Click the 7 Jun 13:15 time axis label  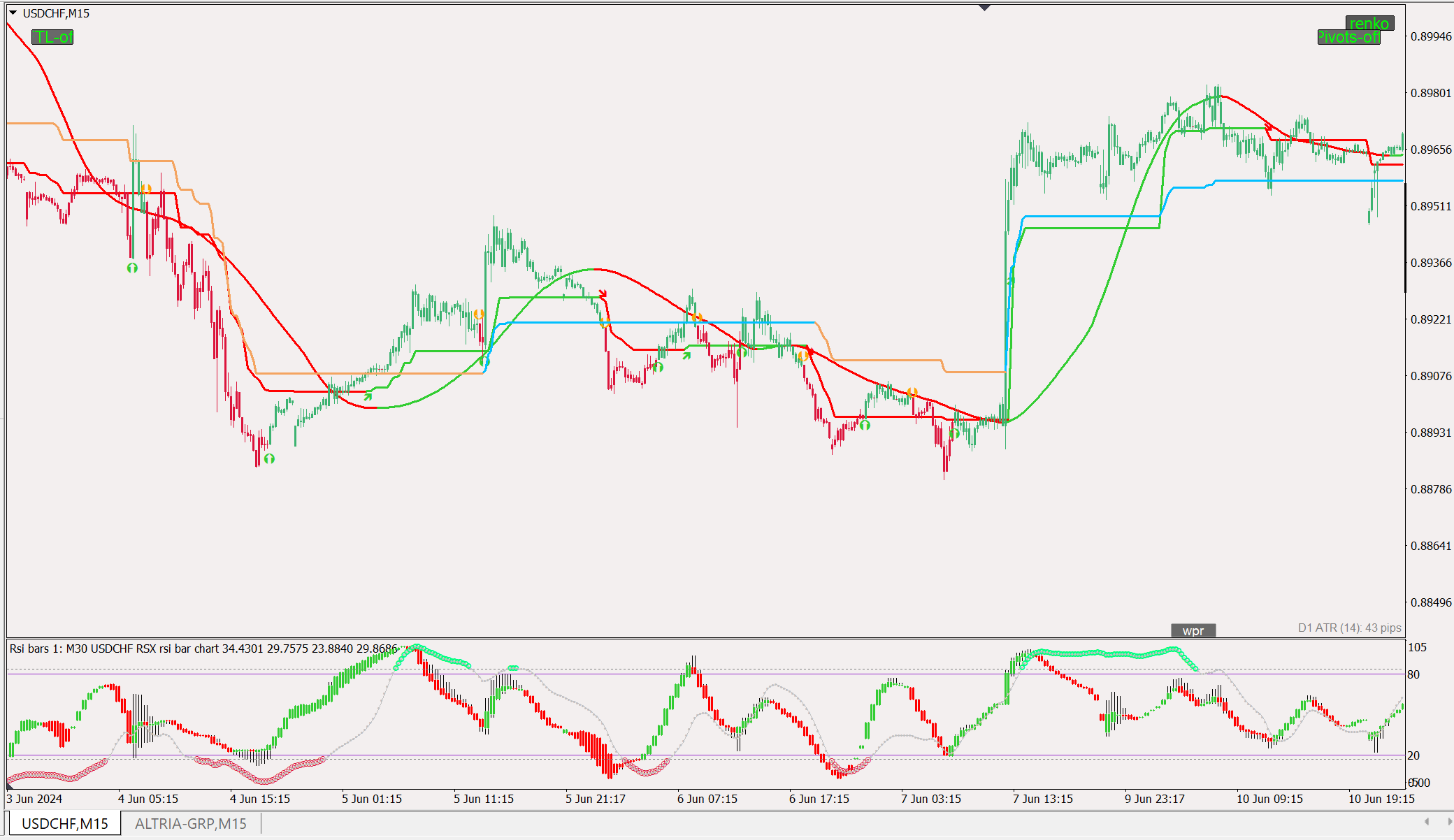[1042, 799]
